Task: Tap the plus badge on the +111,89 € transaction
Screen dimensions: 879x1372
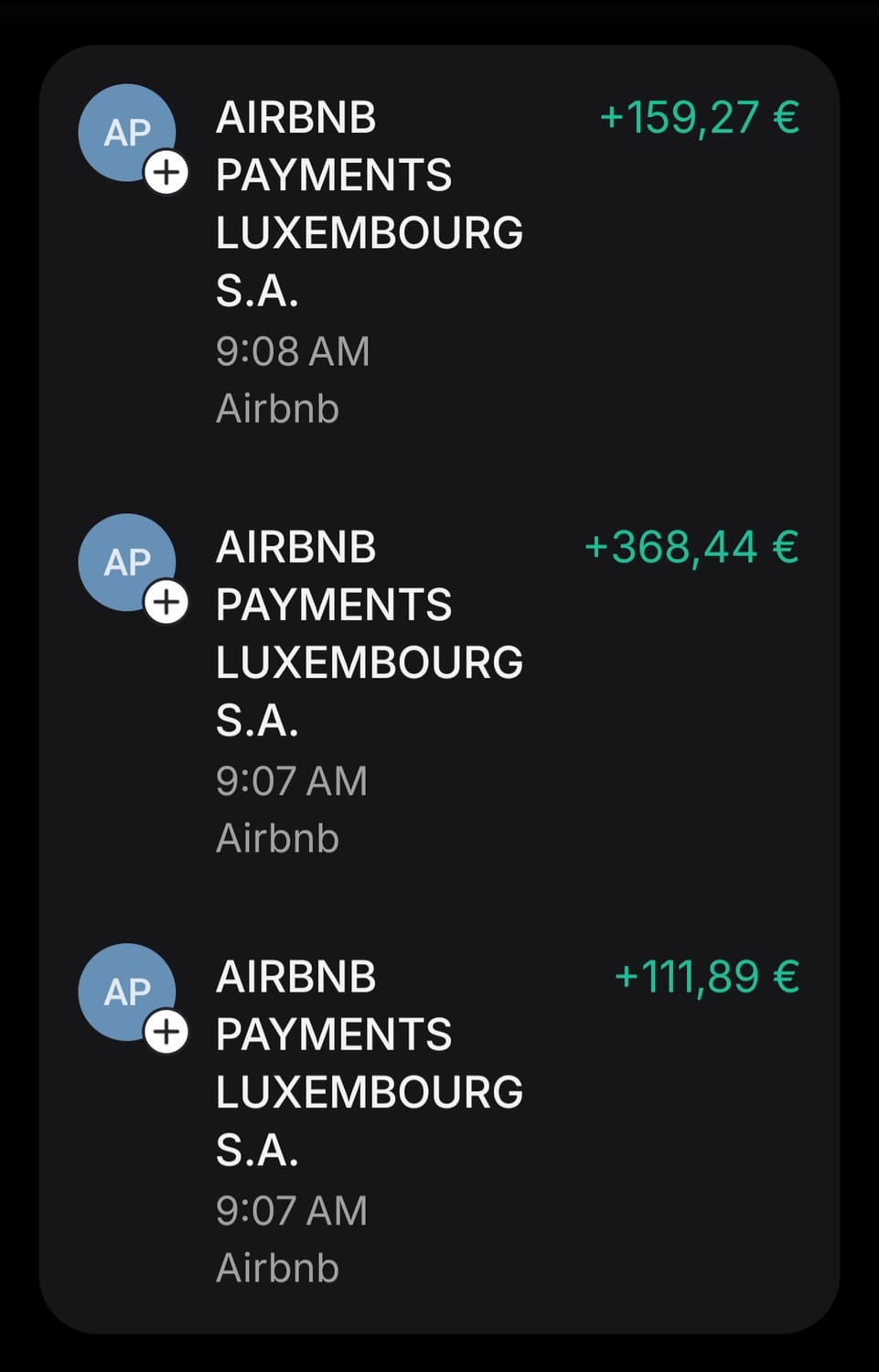Action: 166,1033
